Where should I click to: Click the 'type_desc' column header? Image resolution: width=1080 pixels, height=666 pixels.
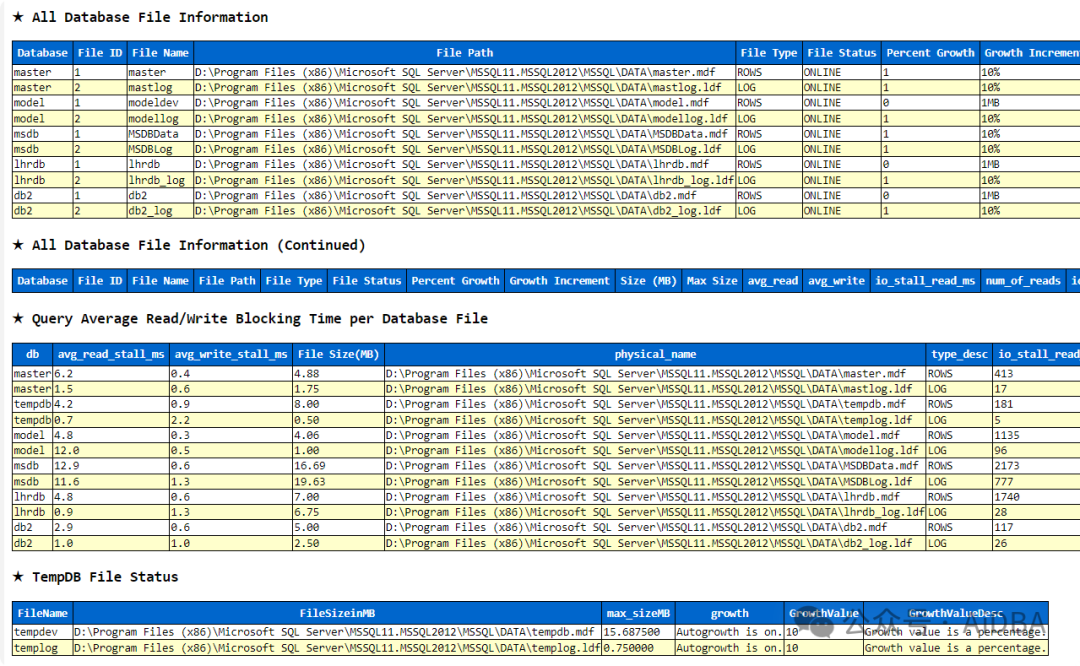(959, 355)
